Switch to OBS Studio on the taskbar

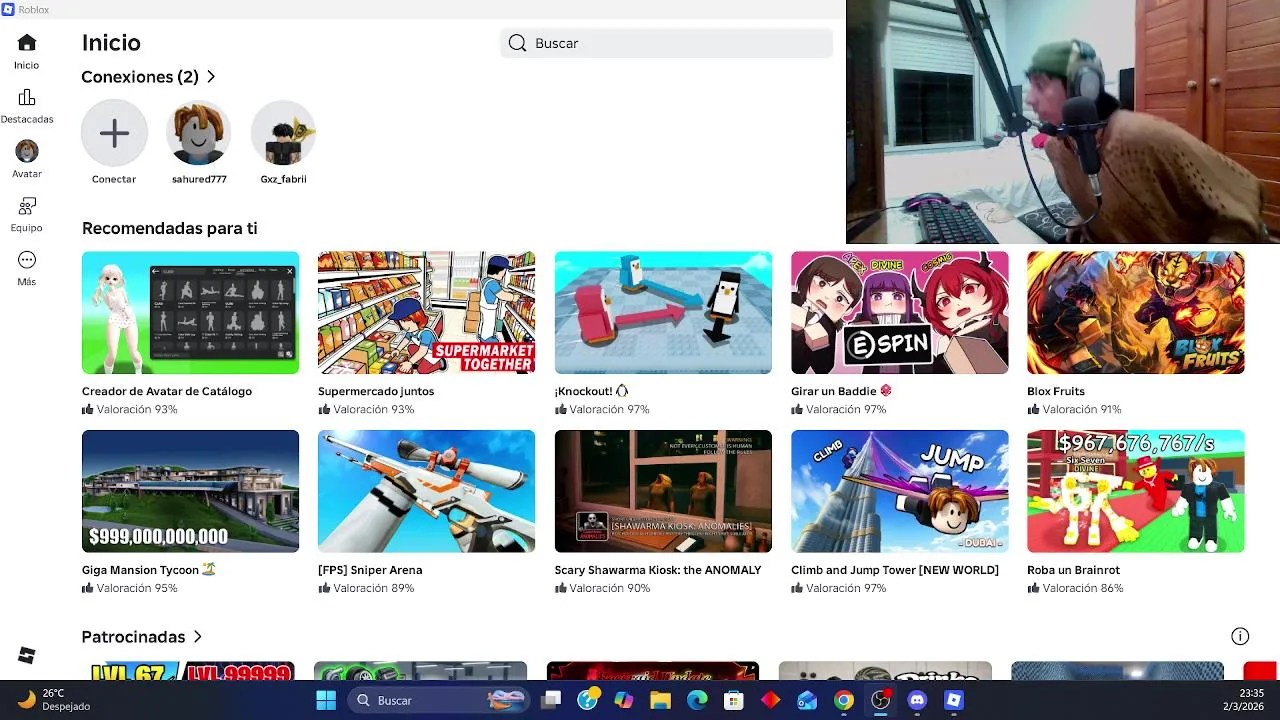(880, 700)
